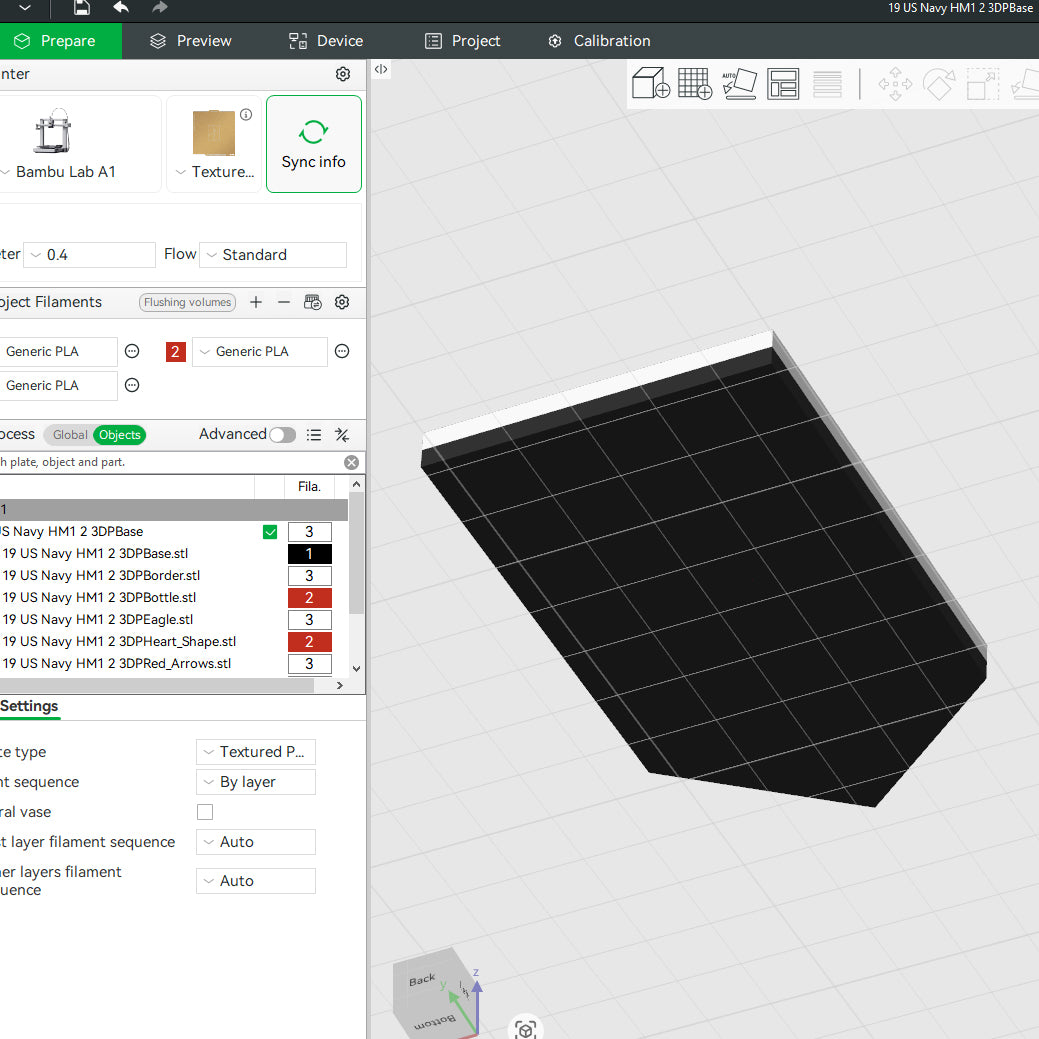Open printer settings gear icon
The height and width of the screenshot is (1039, 1039).
[x=343, y=74]
